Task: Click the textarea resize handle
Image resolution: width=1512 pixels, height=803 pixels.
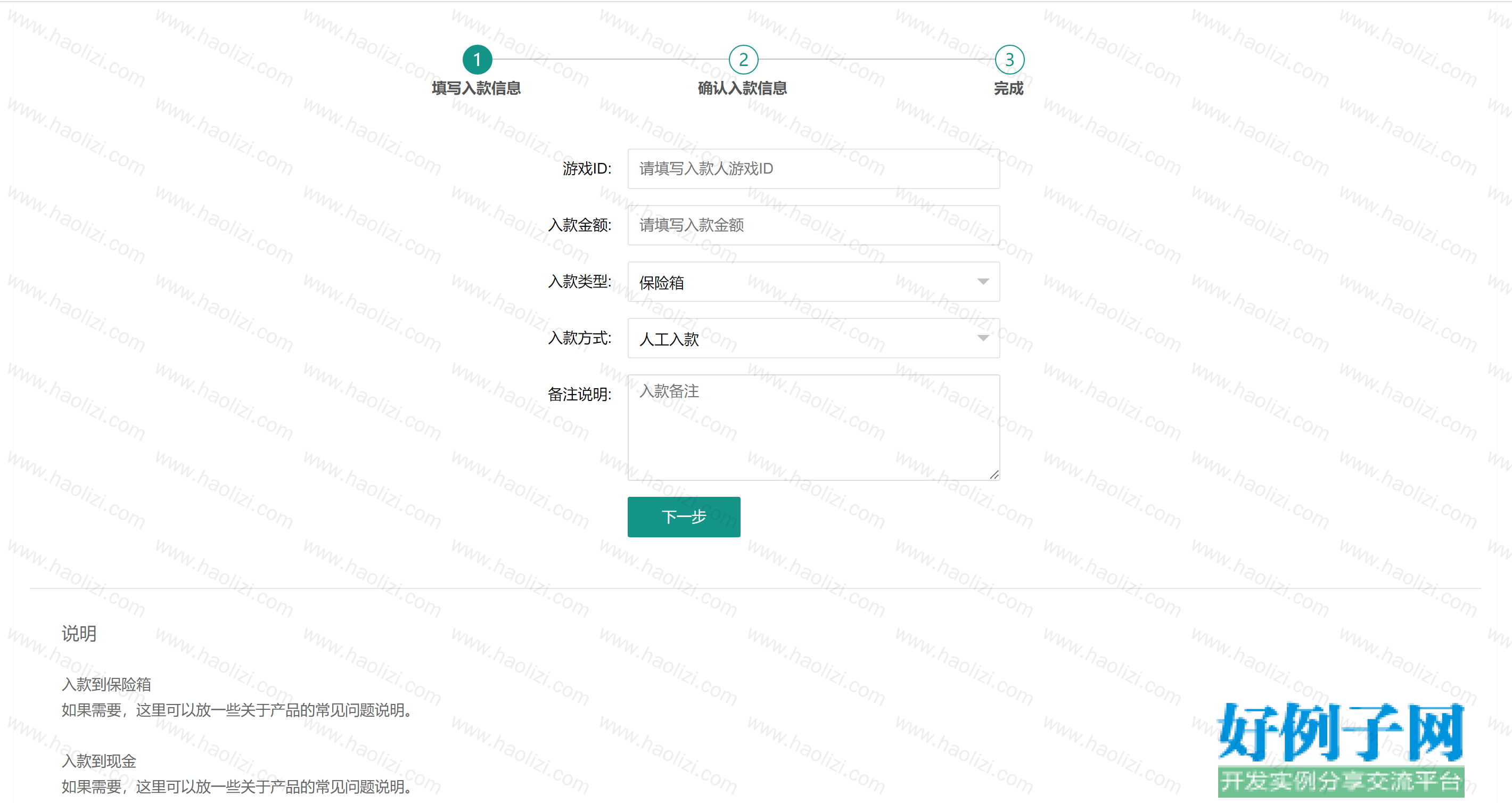Action: tap(994, 474)
